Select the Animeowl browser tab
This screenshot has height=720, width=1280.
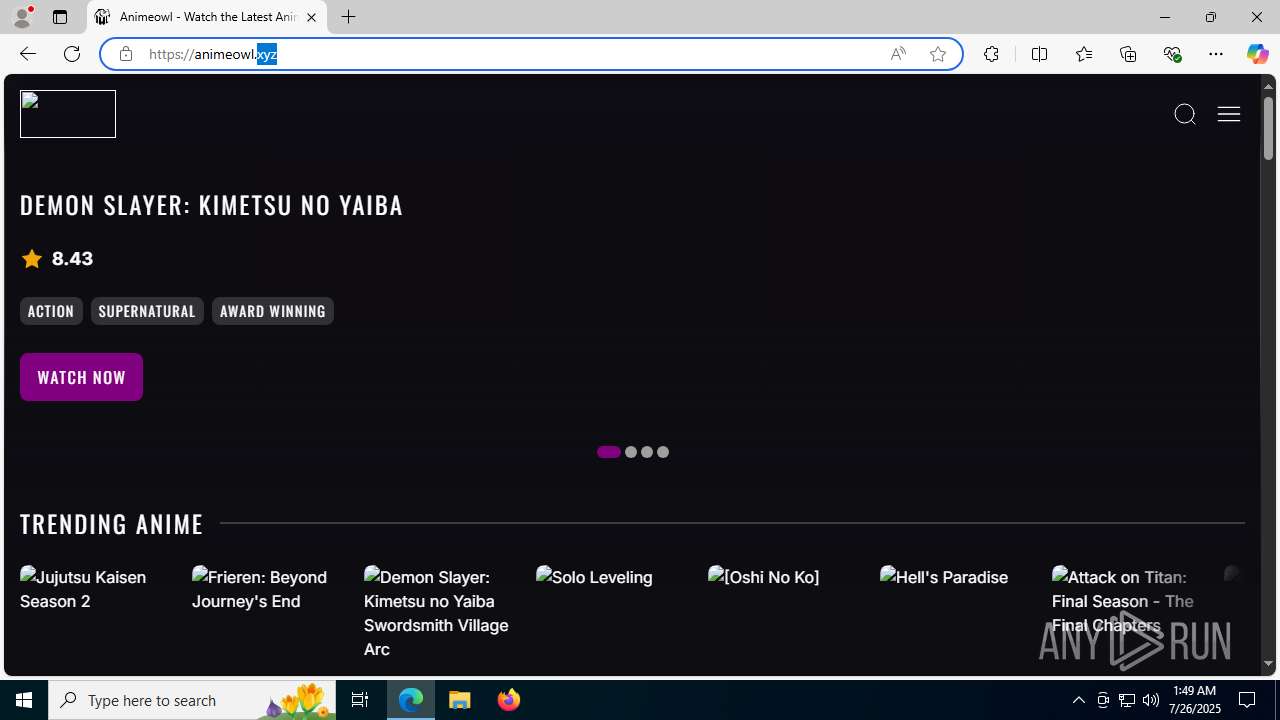tap(207, 17)
